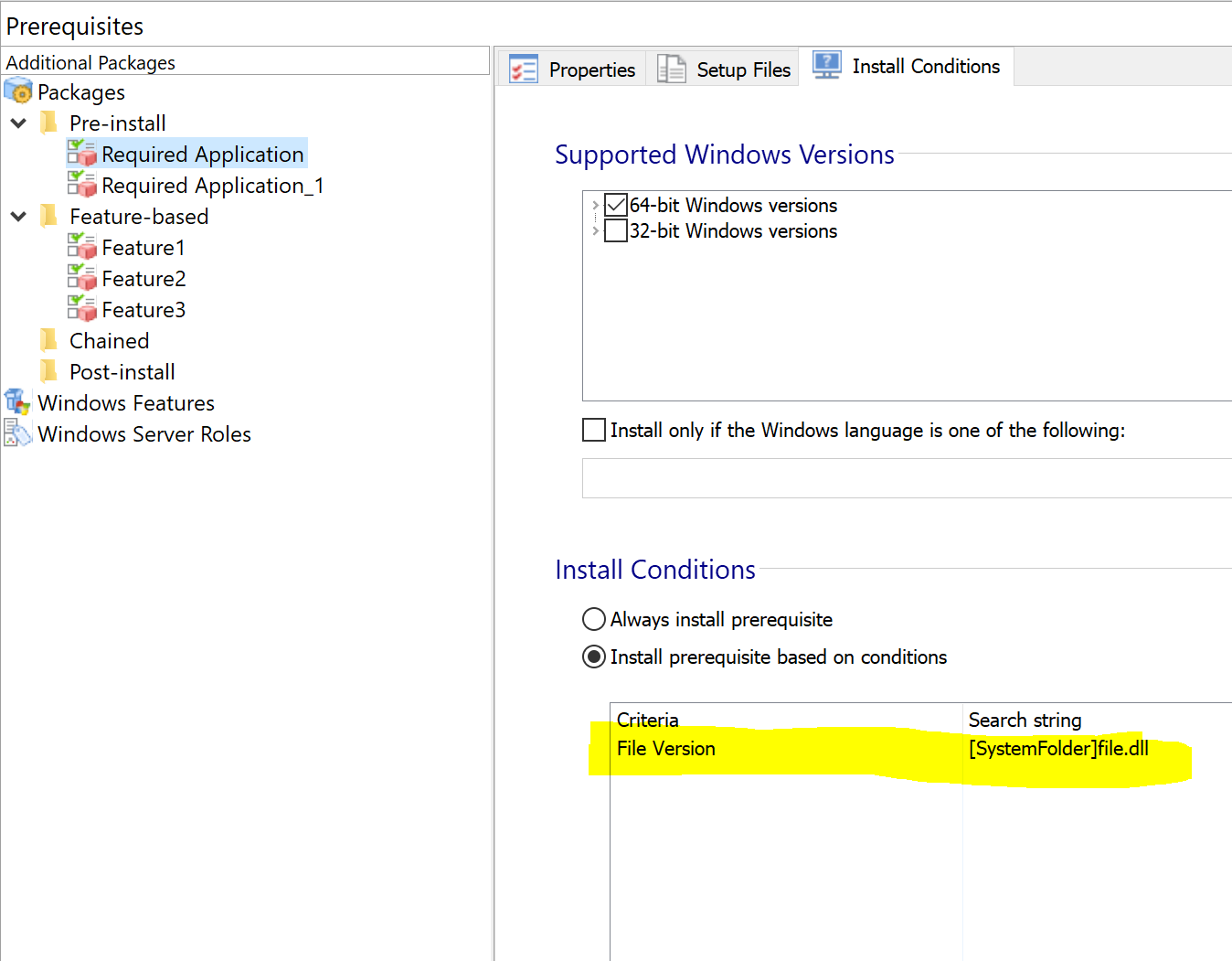Click the Windows Server Roles icon

(x=18, y=433)
